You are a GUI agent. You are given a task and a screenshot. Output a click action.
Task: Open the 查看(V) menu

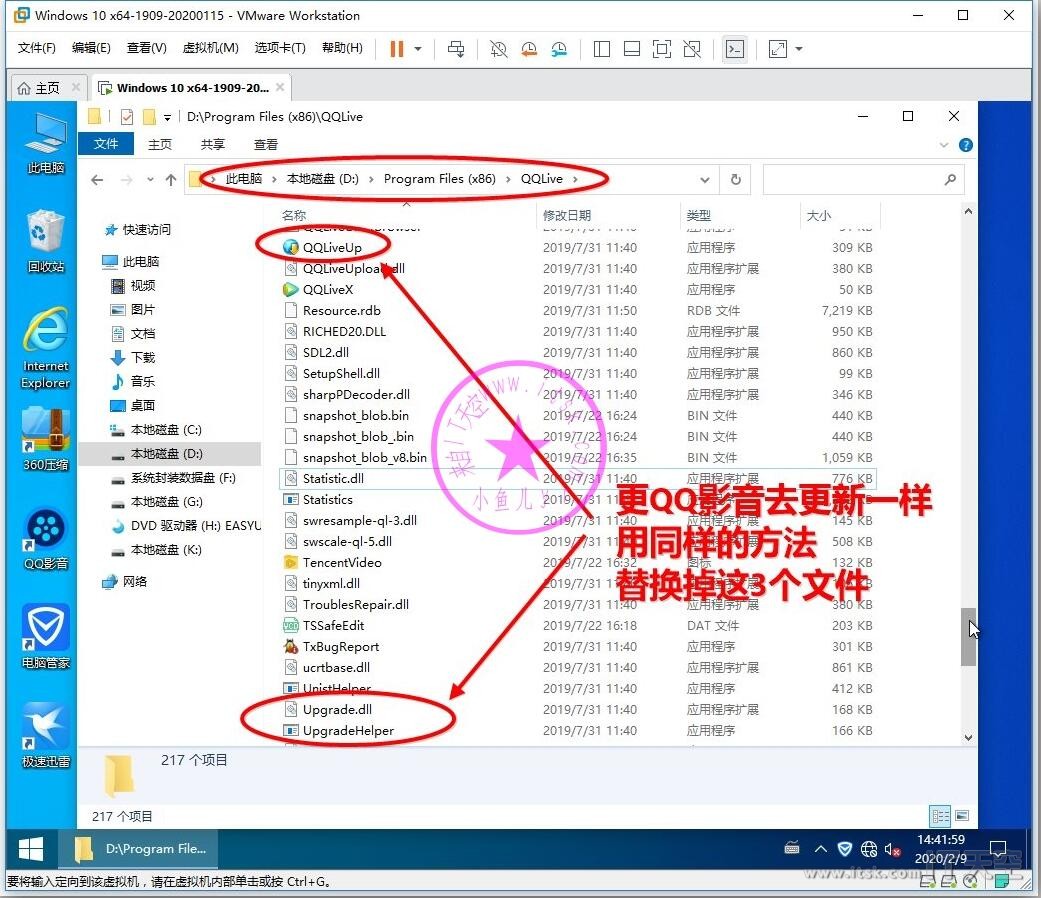coord(147,48)
